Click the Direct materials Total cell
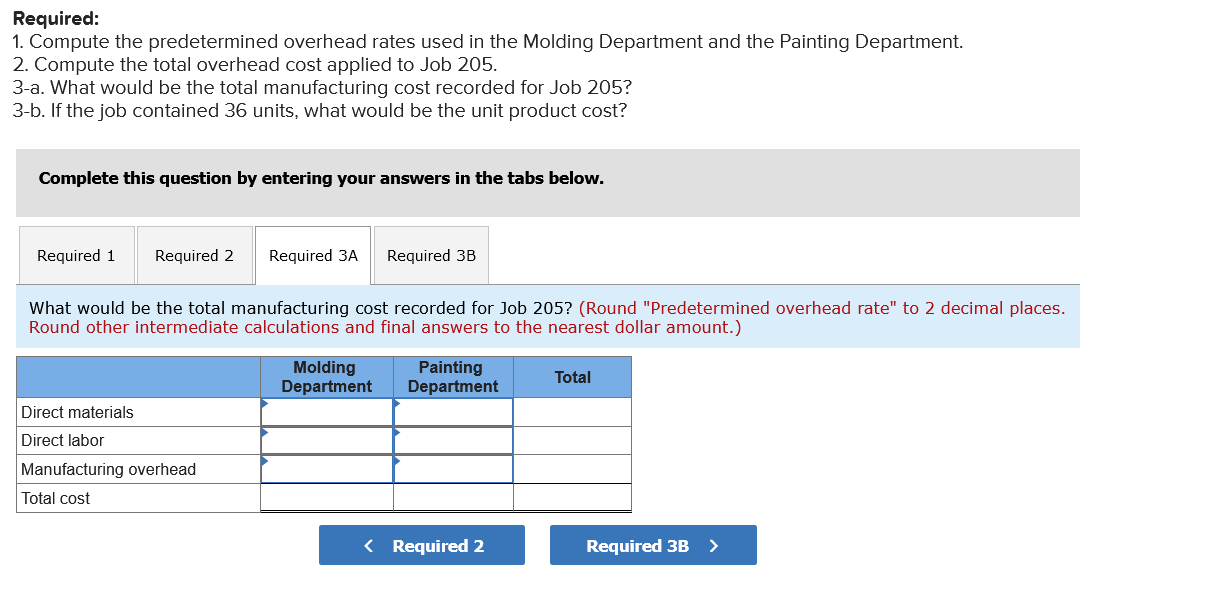1207x616 pixels. 571,410
